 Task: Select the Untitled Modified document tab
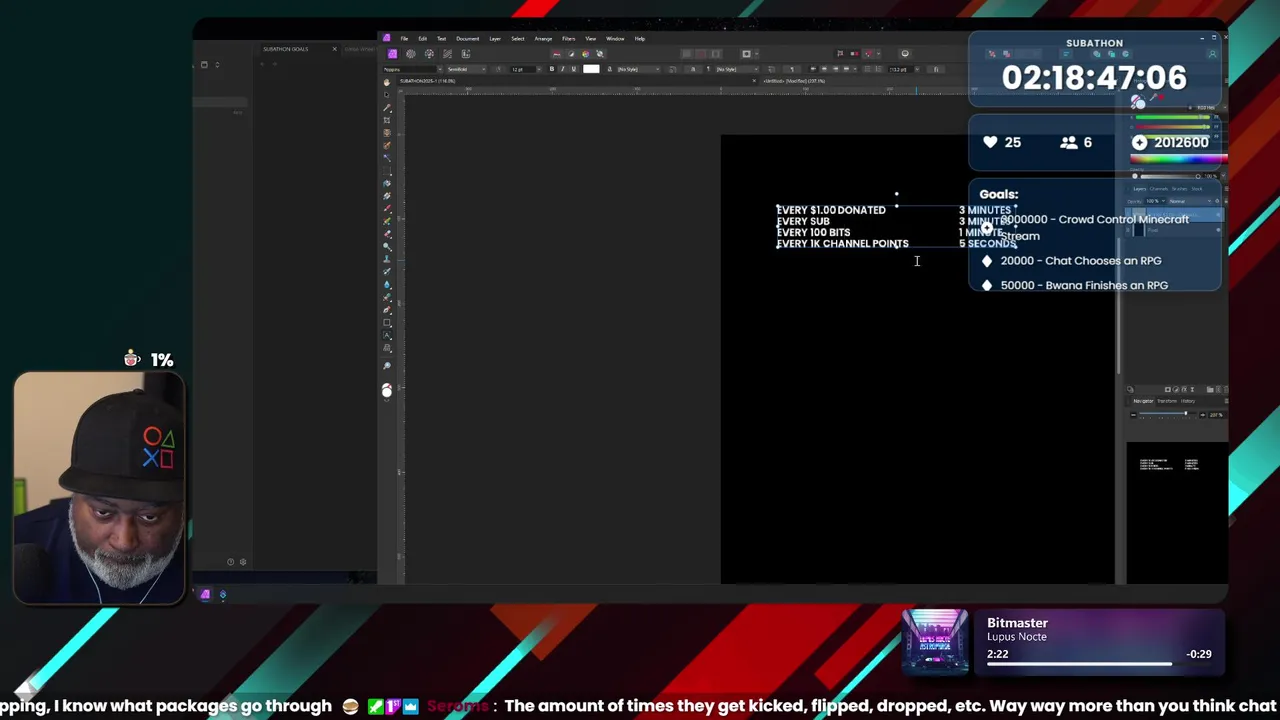click(795, 81)
